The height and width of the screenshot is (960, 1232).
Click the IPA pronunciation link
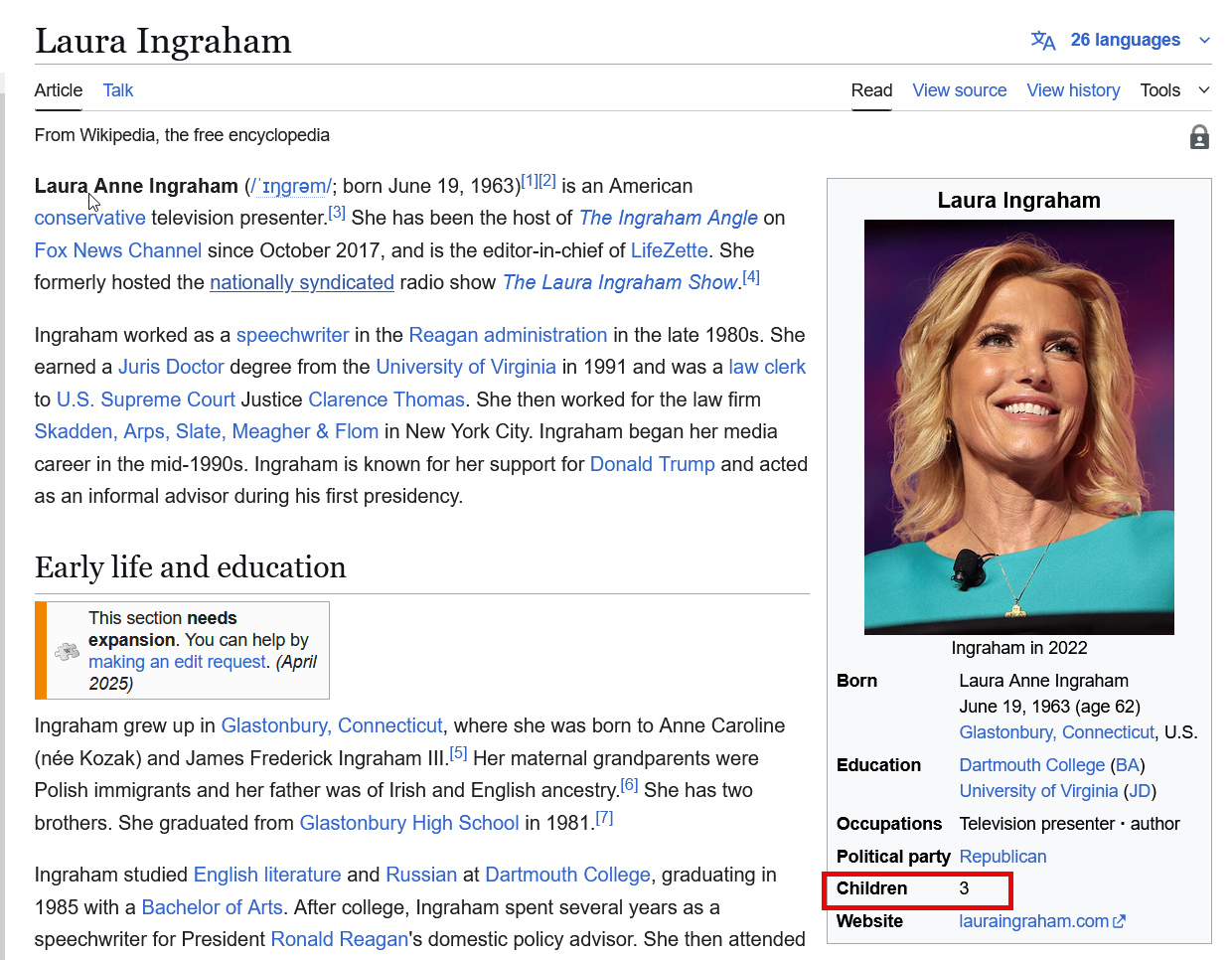click(x=290, y=186)
